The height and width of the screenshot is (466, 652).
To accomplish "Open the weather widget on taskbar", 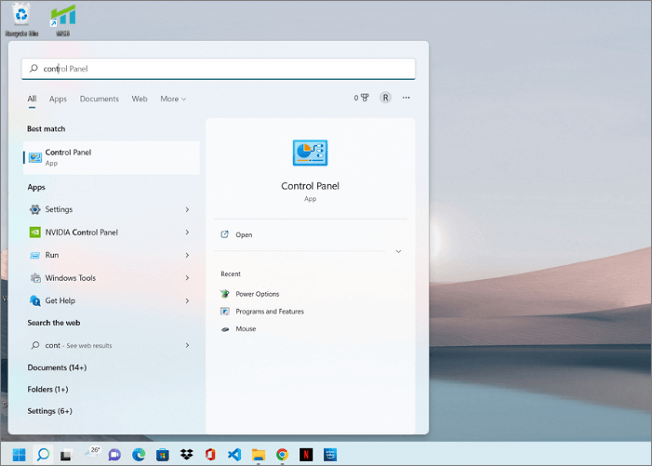I will [x=91, y=453].
